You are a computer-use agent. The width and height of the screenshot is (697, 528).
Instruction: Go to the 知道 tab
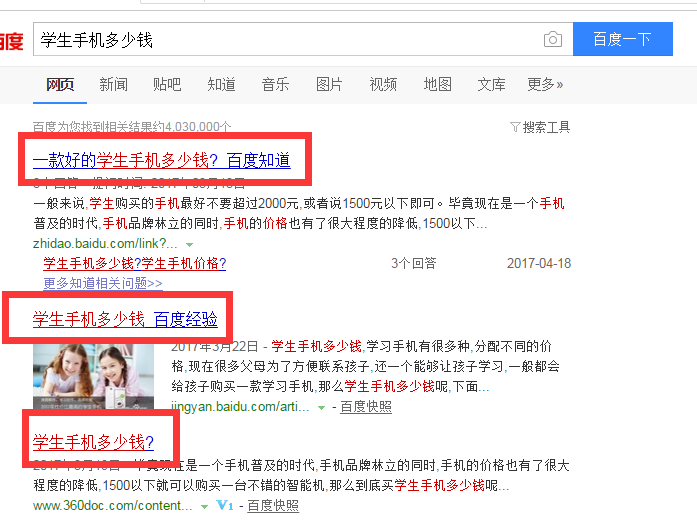click(221, 84)
